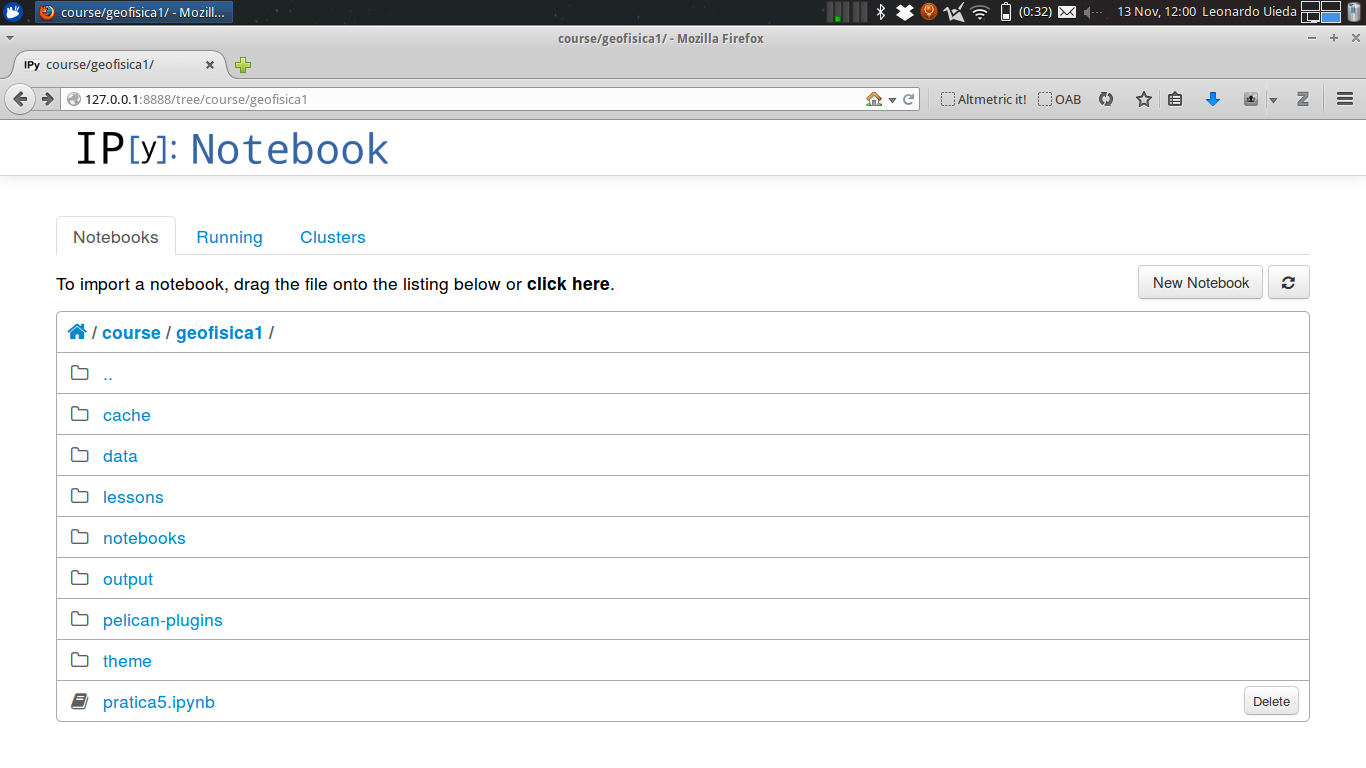Open the Leonardo Uieda user menu
Viewport: 1366px width, 768px height.
1249,12
